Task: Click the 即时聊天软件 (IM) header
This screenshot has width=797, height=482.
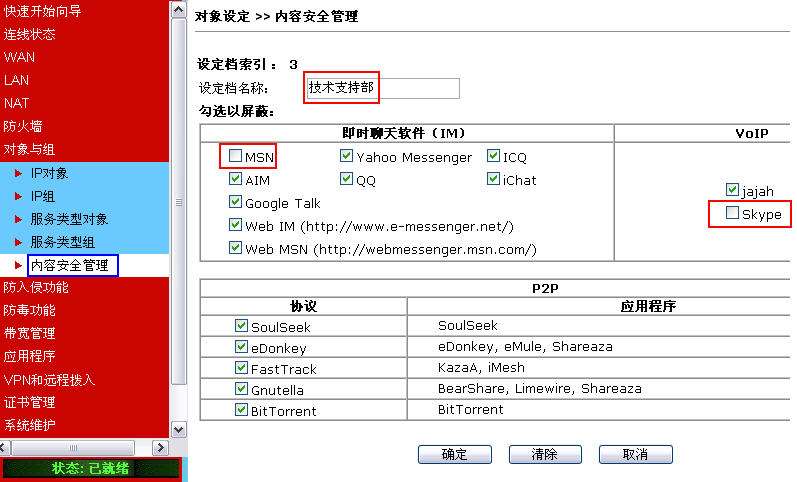Action: (x=404, y=133)
